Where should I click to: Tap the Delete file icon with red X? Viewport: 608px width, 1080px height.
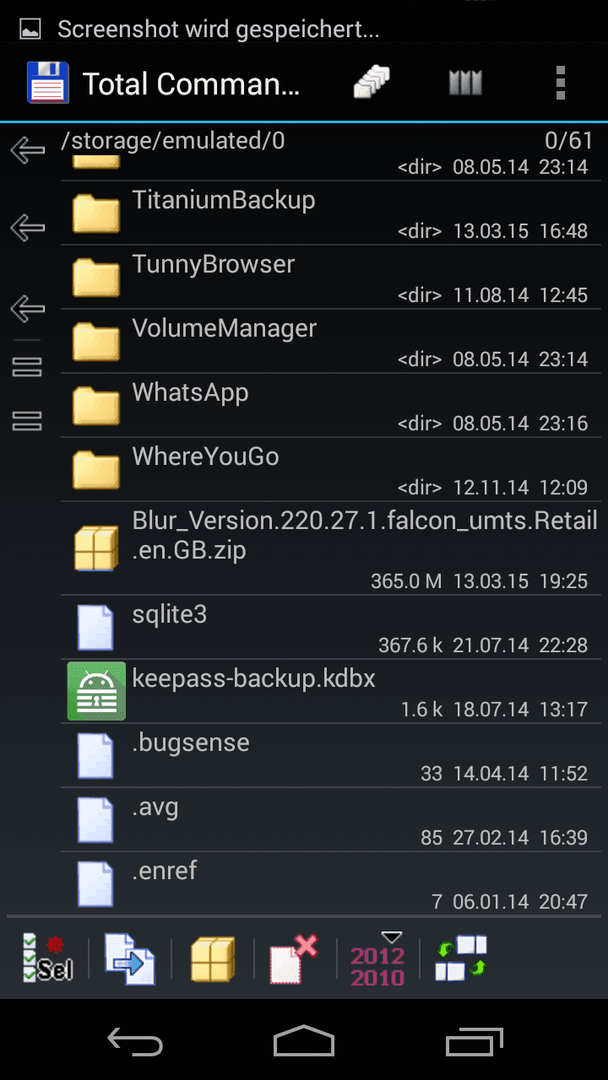[x=294, y=958]
